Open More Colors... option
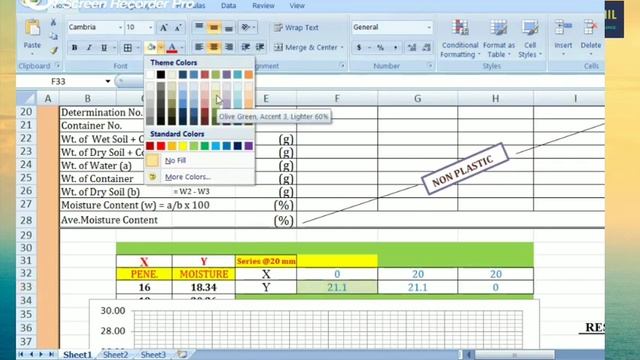The width and height of the screenshot is (640, 360). 200,177
